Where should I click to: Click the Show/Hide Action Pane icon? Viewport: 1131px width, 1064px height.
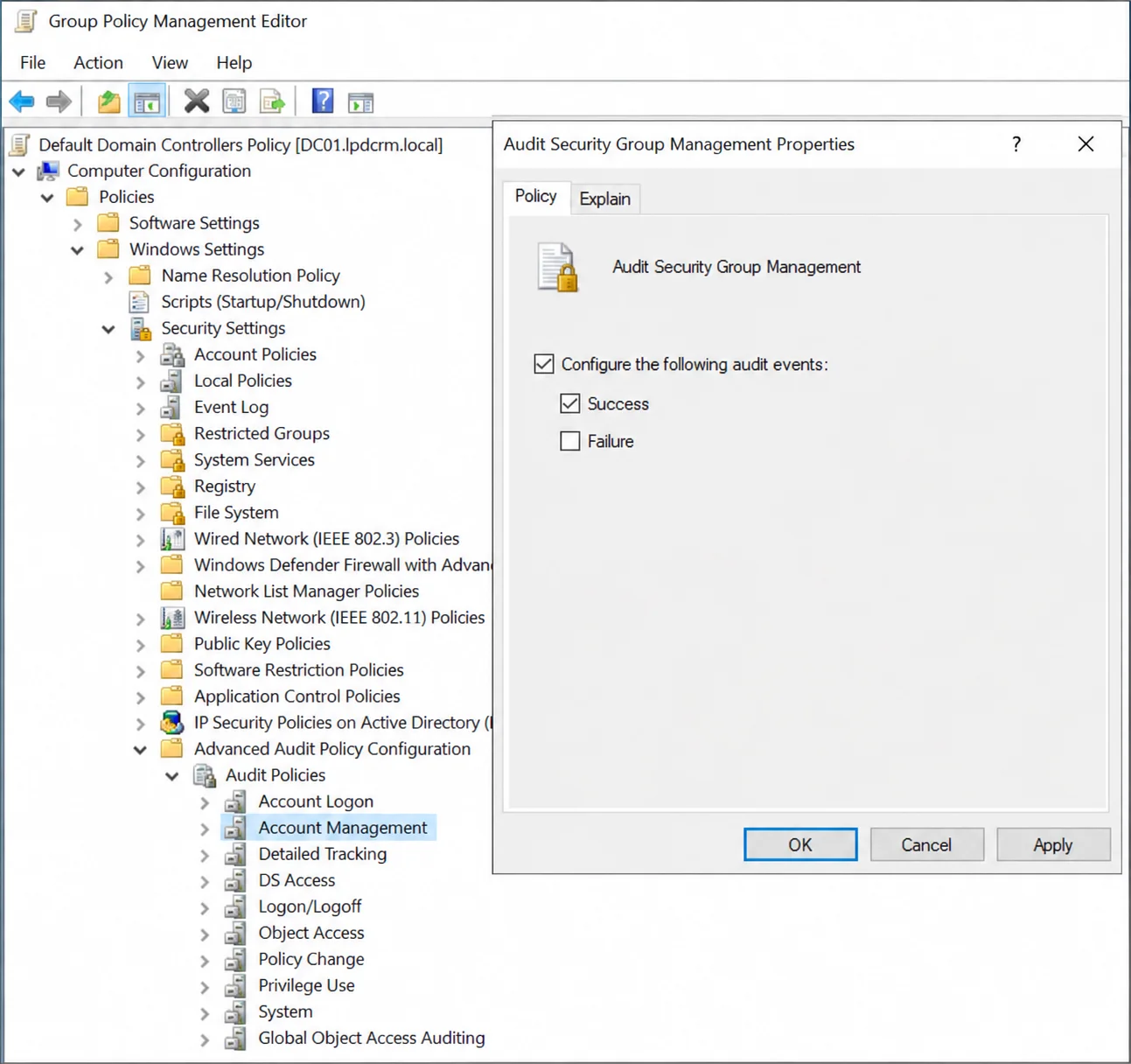pos(360,102)
